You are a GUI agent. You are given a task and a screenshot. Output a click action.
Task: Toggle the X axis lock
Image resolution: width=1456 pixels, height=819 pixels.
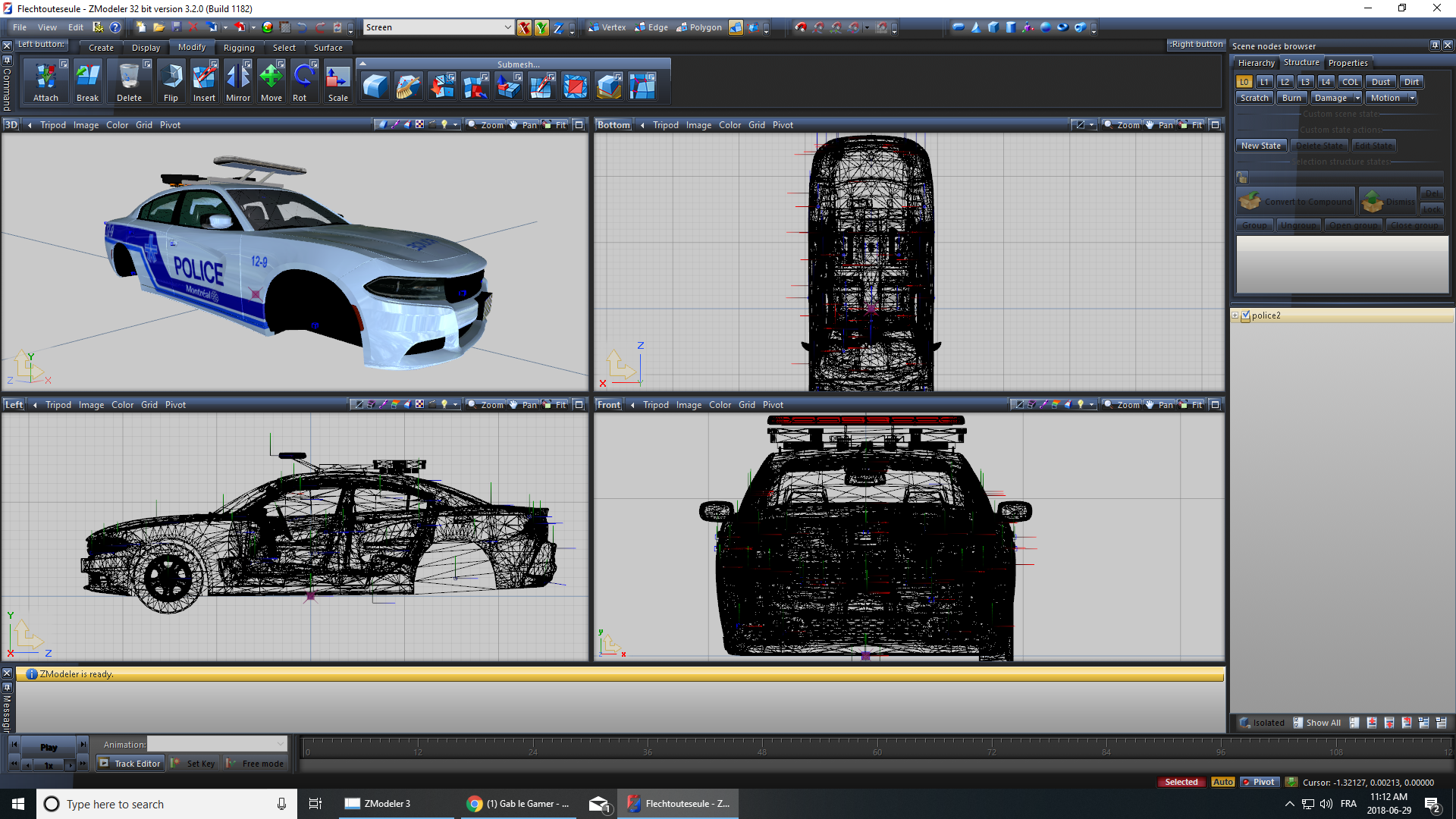[524, 28]
